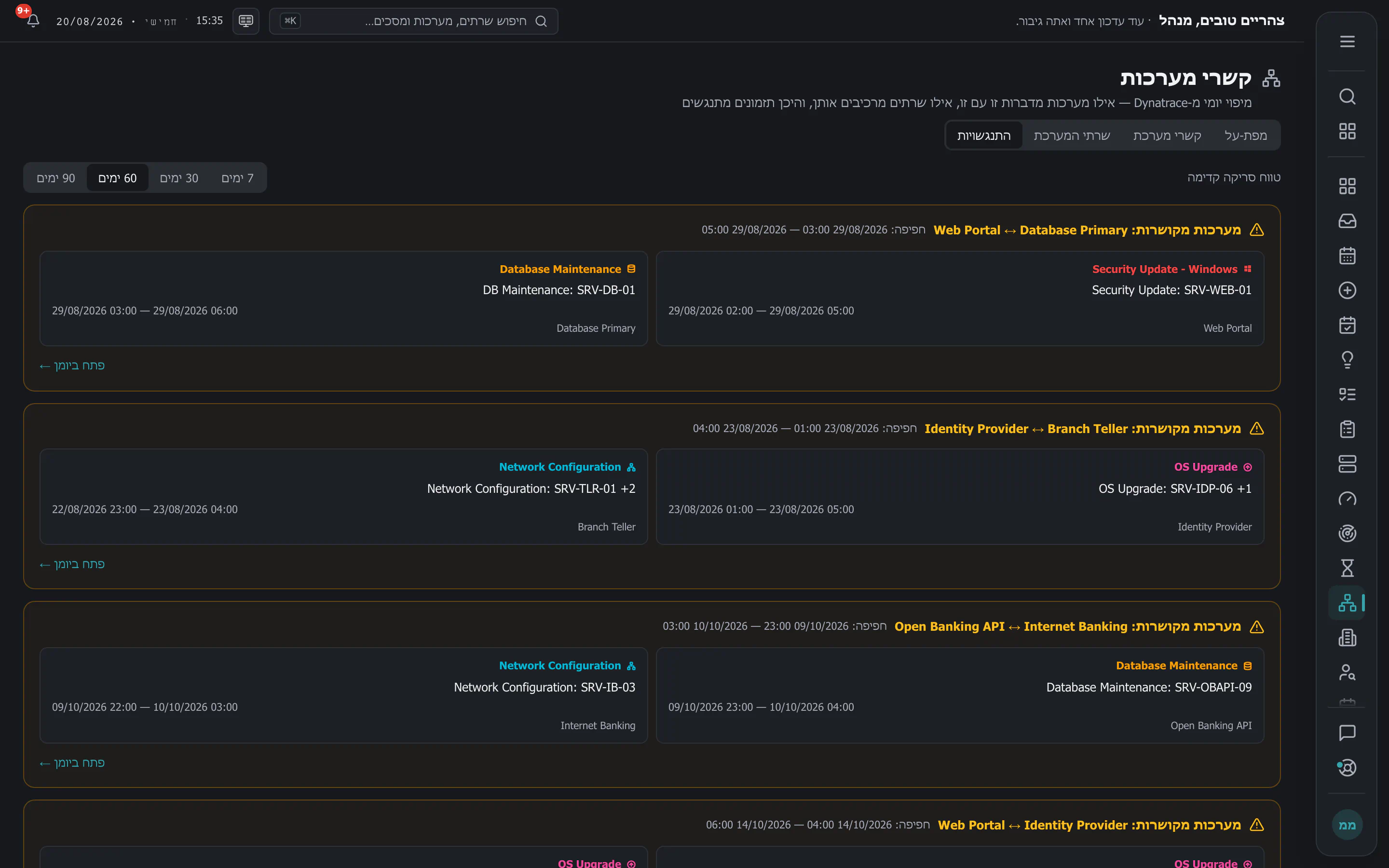The image size is (1389, 868).
Task: Open calendar link in Open Banking API ↔ Internet Banking card
Action: (72, 763)
